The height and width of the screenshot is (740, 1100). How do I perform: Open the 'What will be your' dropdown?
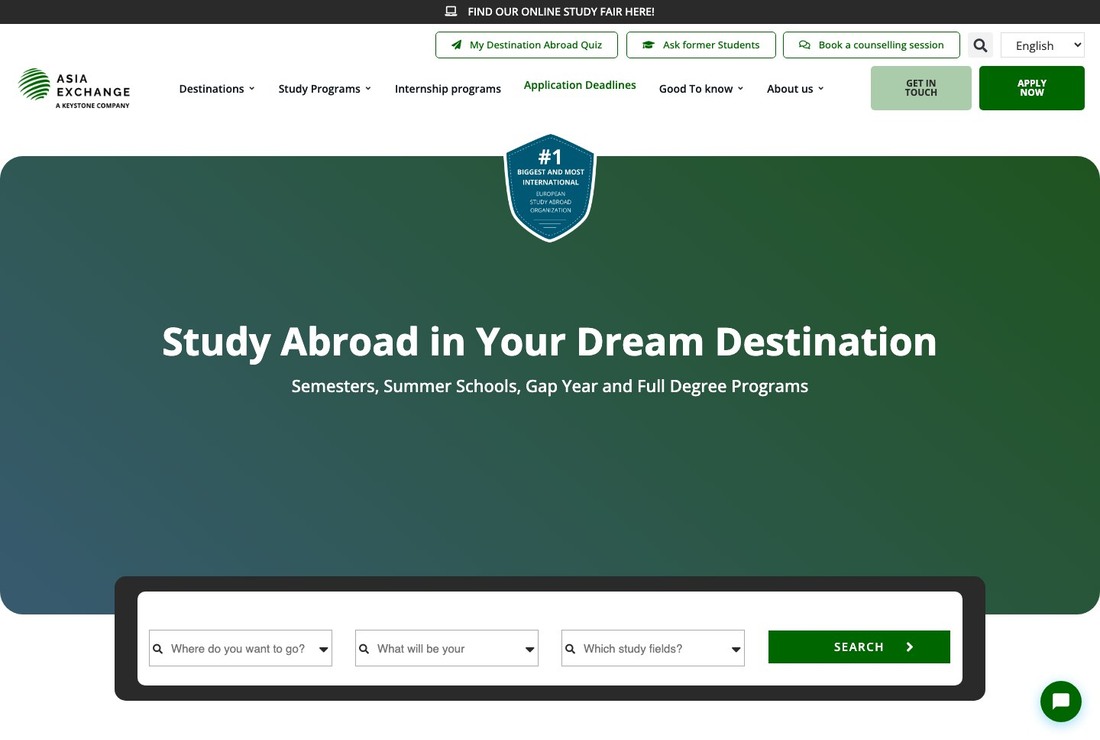coord(447,648)
